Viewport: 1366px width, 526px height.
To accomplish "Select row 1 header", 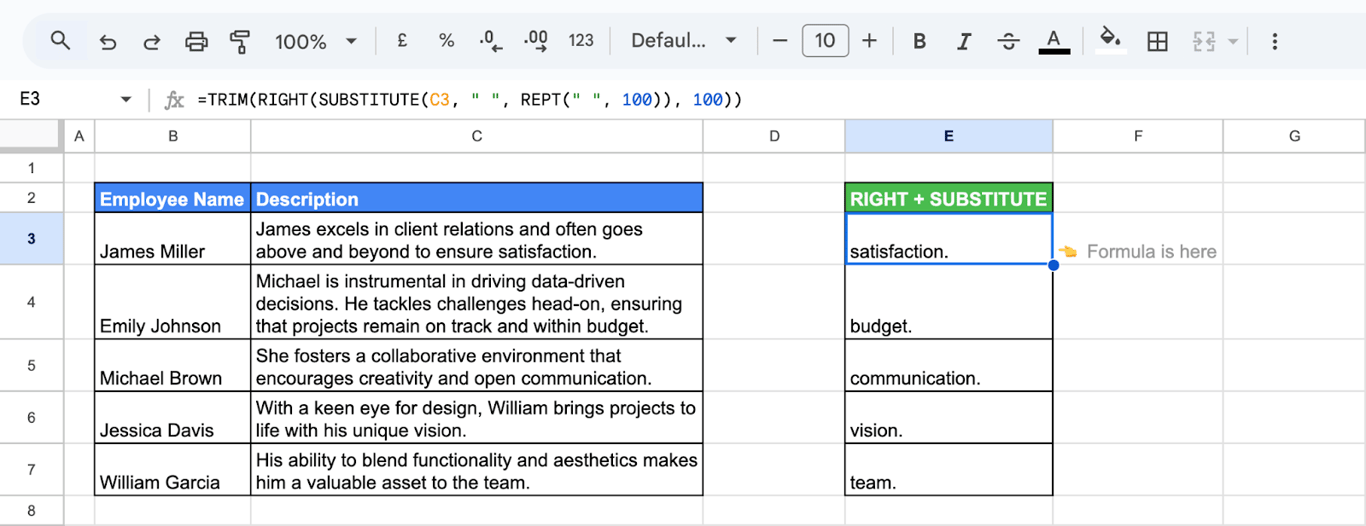I will (x=31, y=168).
